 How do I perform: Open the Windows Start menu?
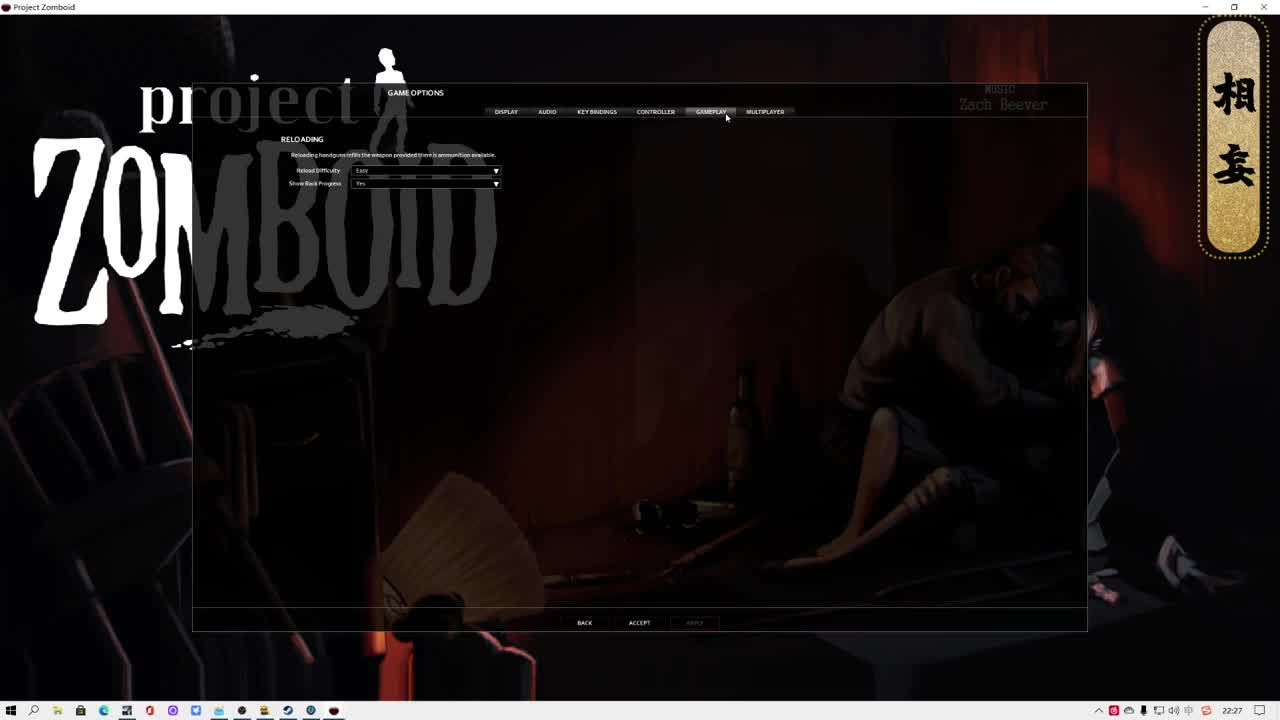[11, 711]
